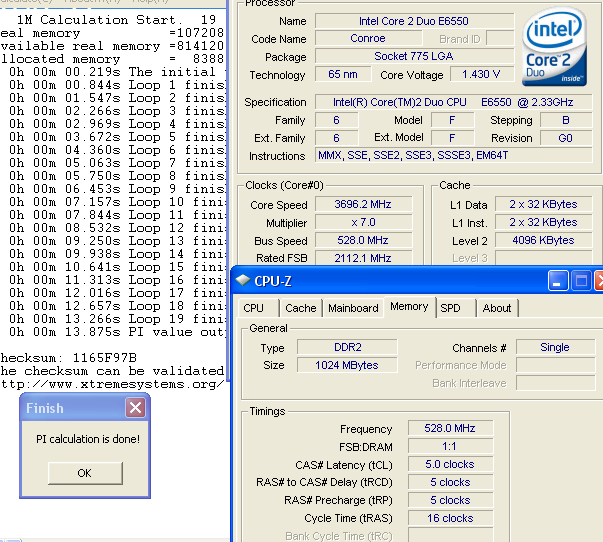Viewport: 603px width, 542px height.
Task: Open the Mainboard tab in CPU-Z
Action: coord(353,308)
